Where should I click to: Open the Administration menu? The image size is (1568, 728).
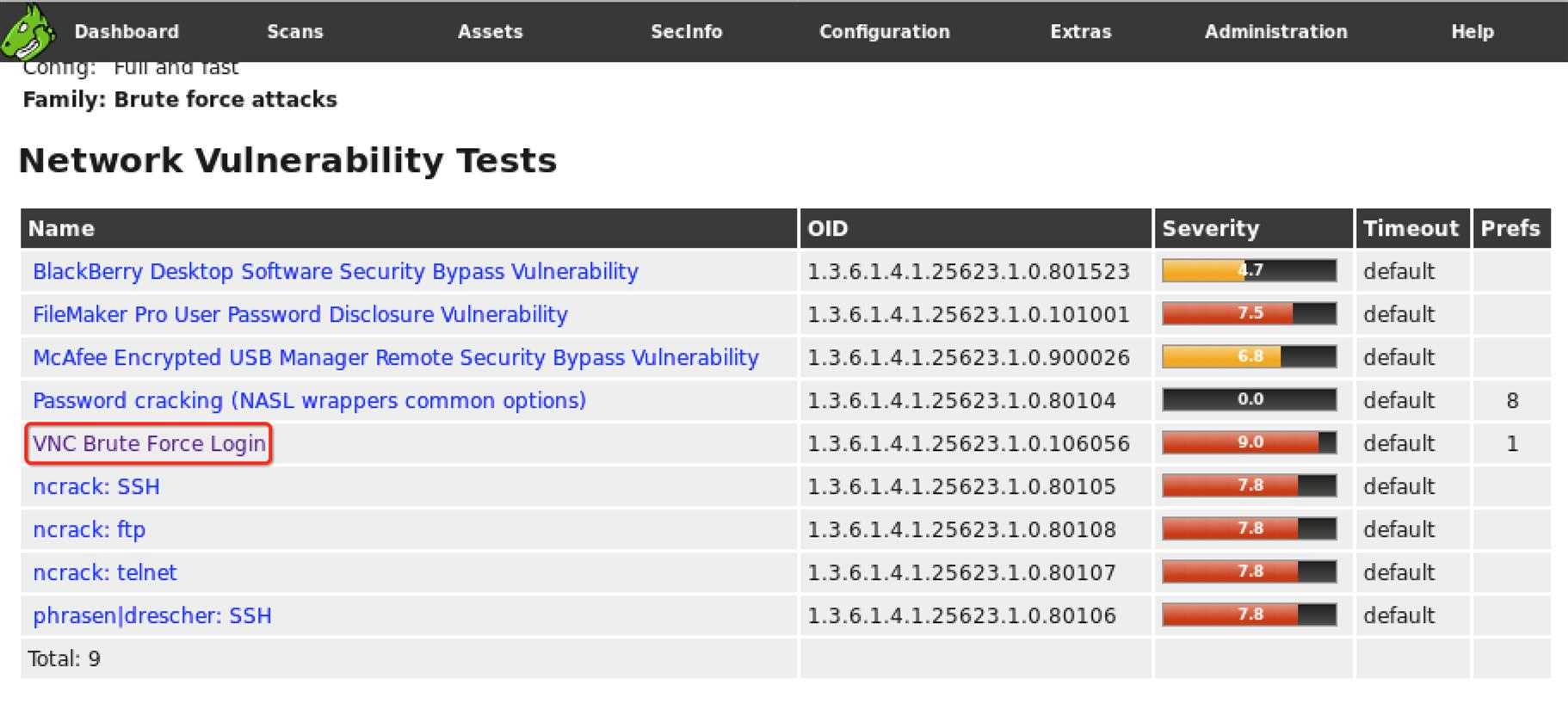tap(1275, 32)
